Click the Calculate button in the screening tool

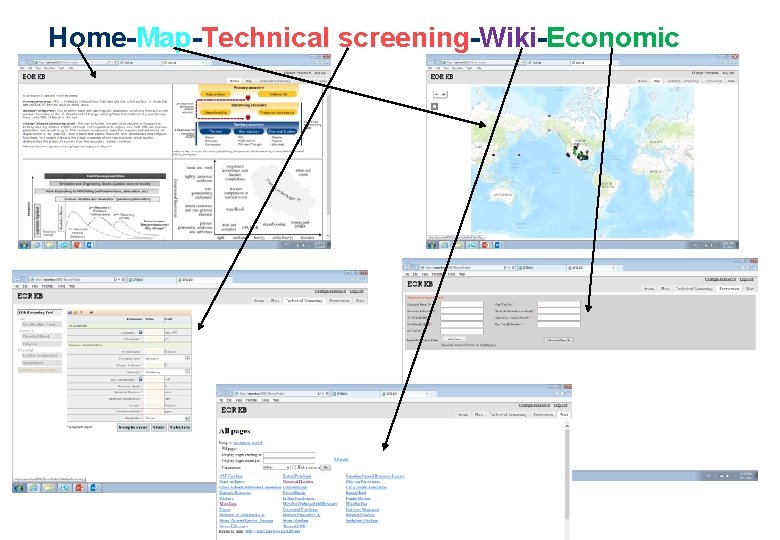(180, 427)
